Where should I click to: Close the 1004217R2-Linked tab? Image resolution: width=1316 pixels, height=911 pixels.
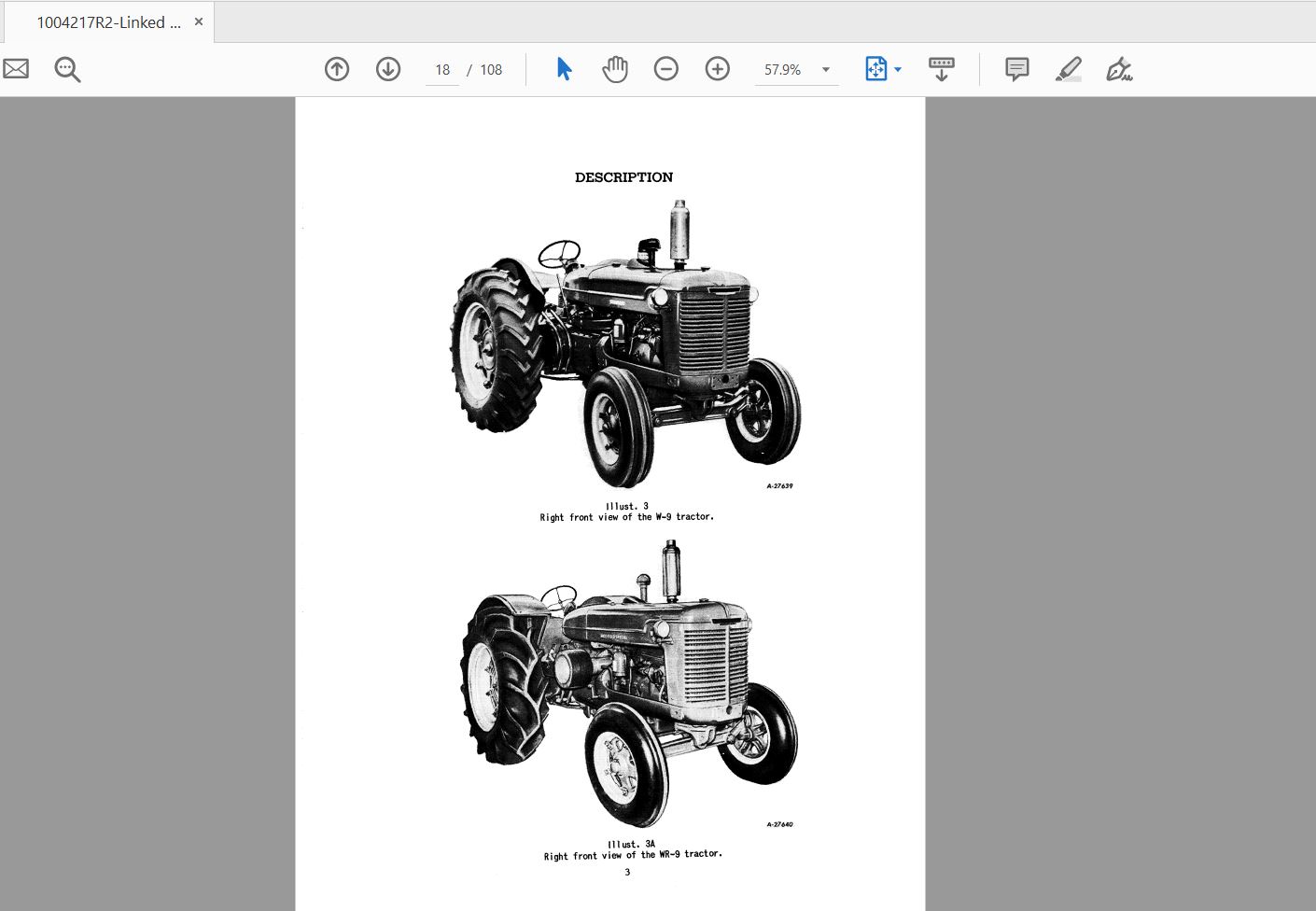pyautogui.click(x=198, y=21)
